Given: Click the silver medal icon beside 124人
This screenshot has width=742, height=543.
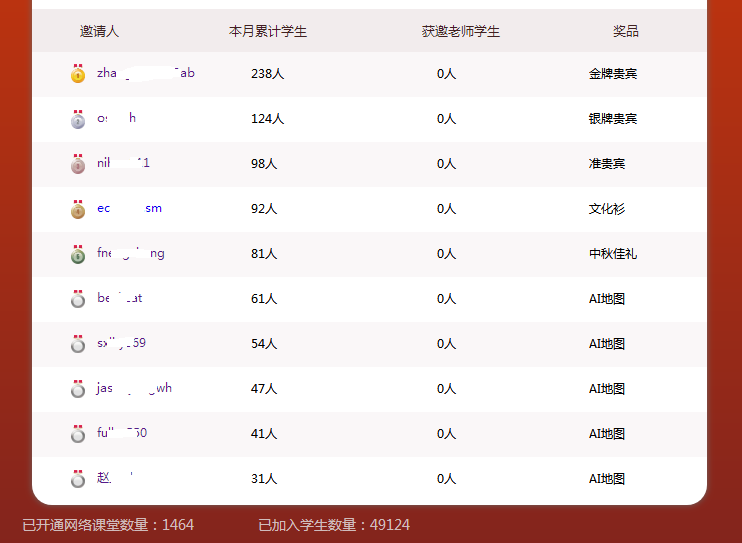Looking at the screenshot, I should click(x=78, y=119).
